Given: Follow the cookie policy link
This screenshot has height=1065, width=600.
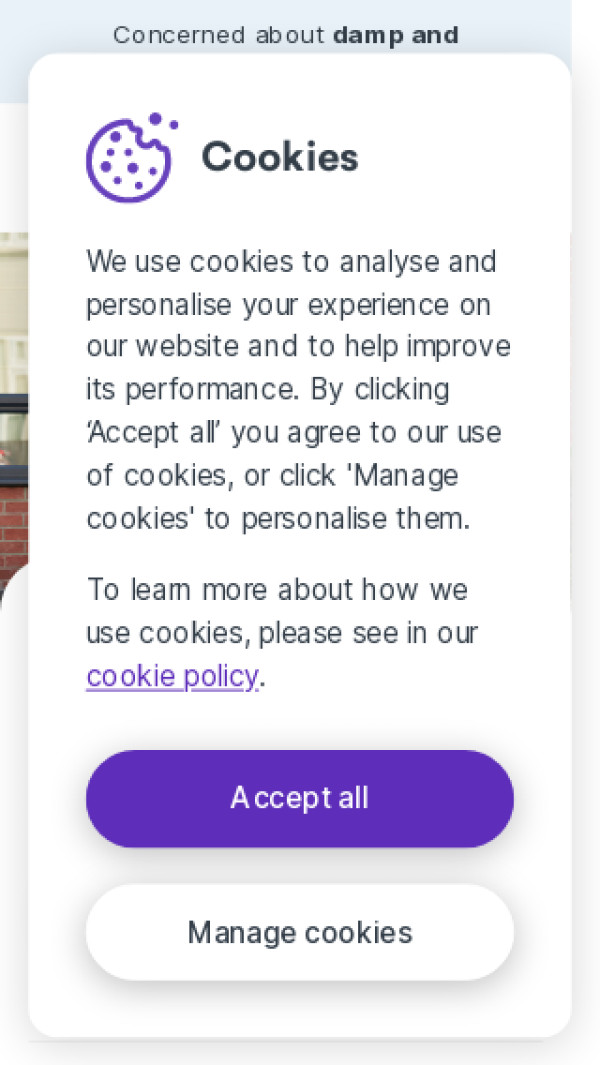Looking at the screenshot, I should (x=172, y=677).
